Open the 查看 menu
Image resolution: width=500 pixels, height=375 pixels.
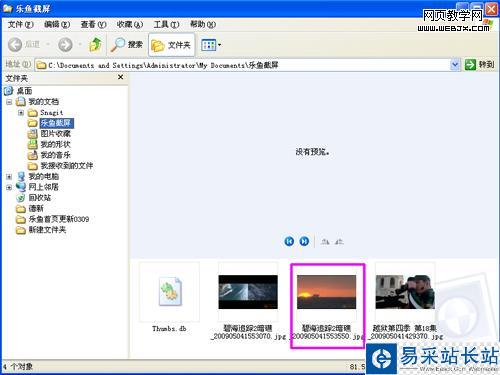(93, 24)
